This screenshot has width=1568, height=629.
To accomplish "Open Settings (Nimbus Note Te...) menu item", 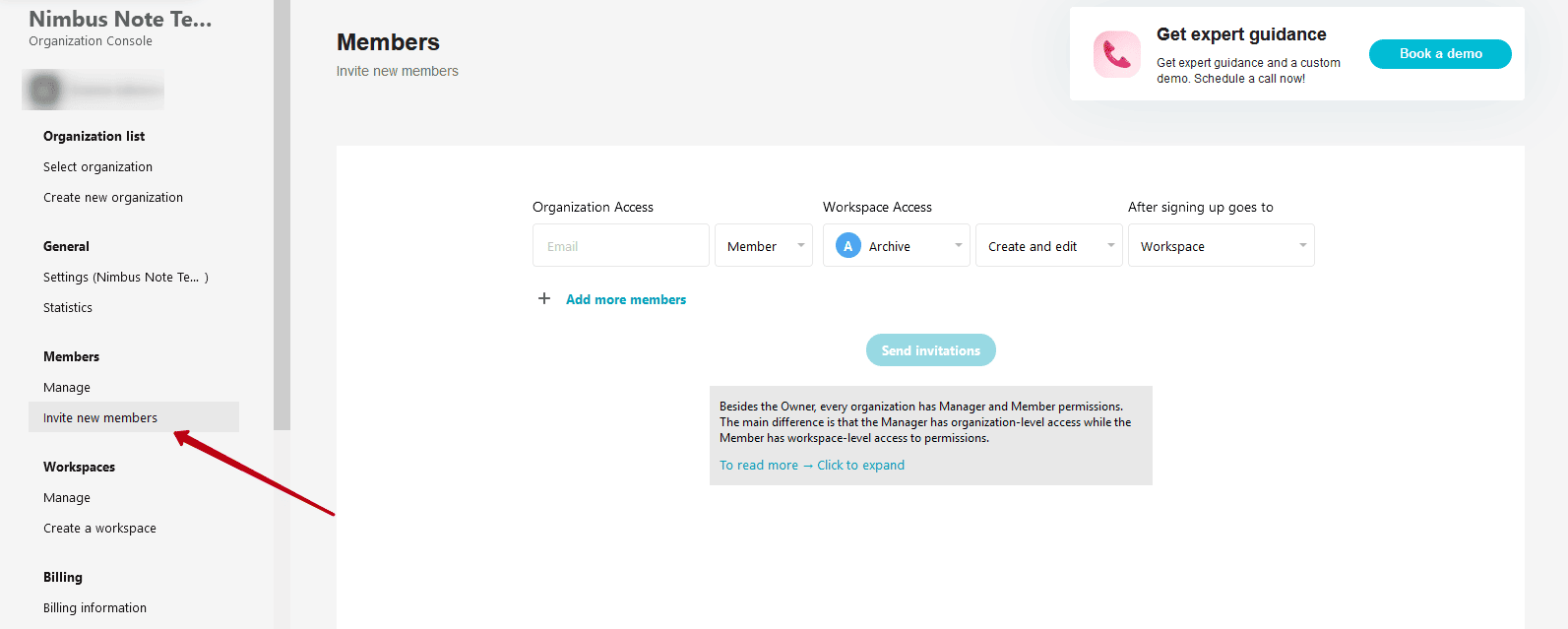I will pyautogui.click(x=125, y=278).
